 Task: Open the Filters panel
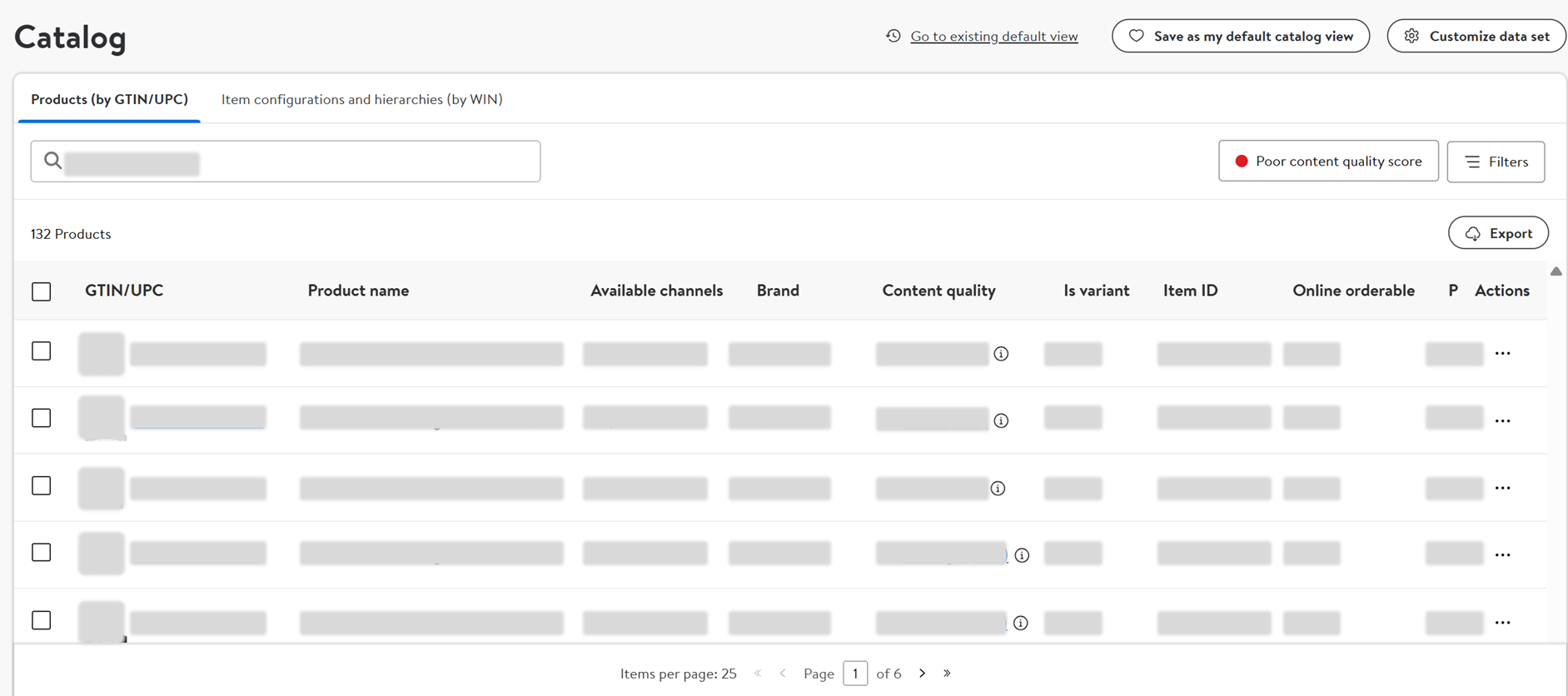click(1496, 162)
